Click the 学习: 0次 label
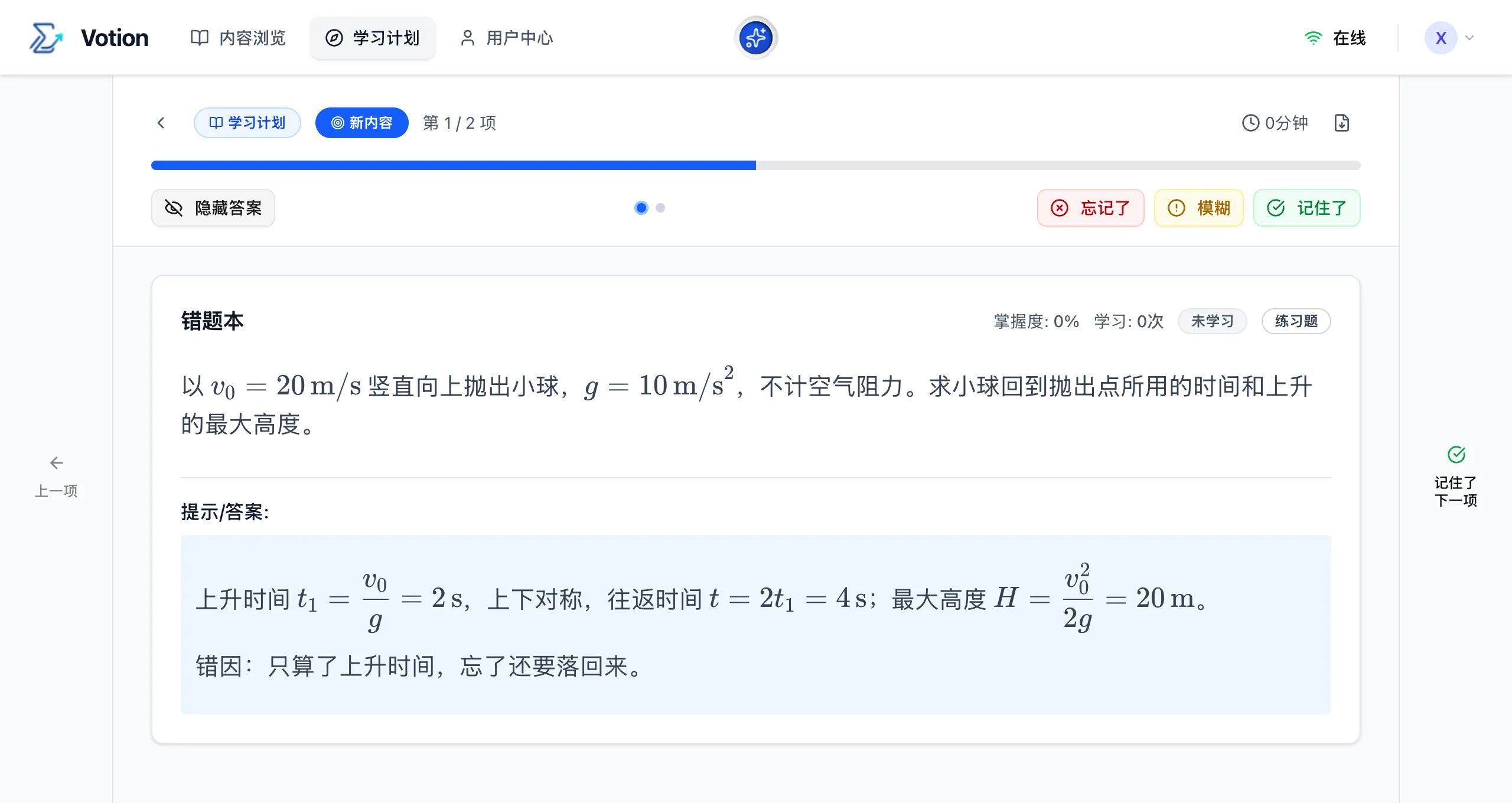Screen dimensions: 1512x803 pyautogui.click(x=1129, y=321)
